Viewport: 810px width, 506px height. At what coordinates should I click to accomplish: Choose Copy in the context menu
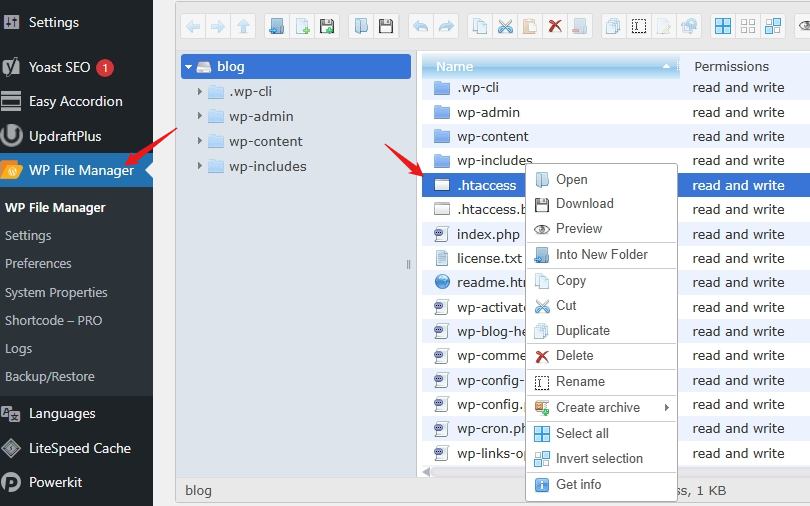(x=601, y=280)
